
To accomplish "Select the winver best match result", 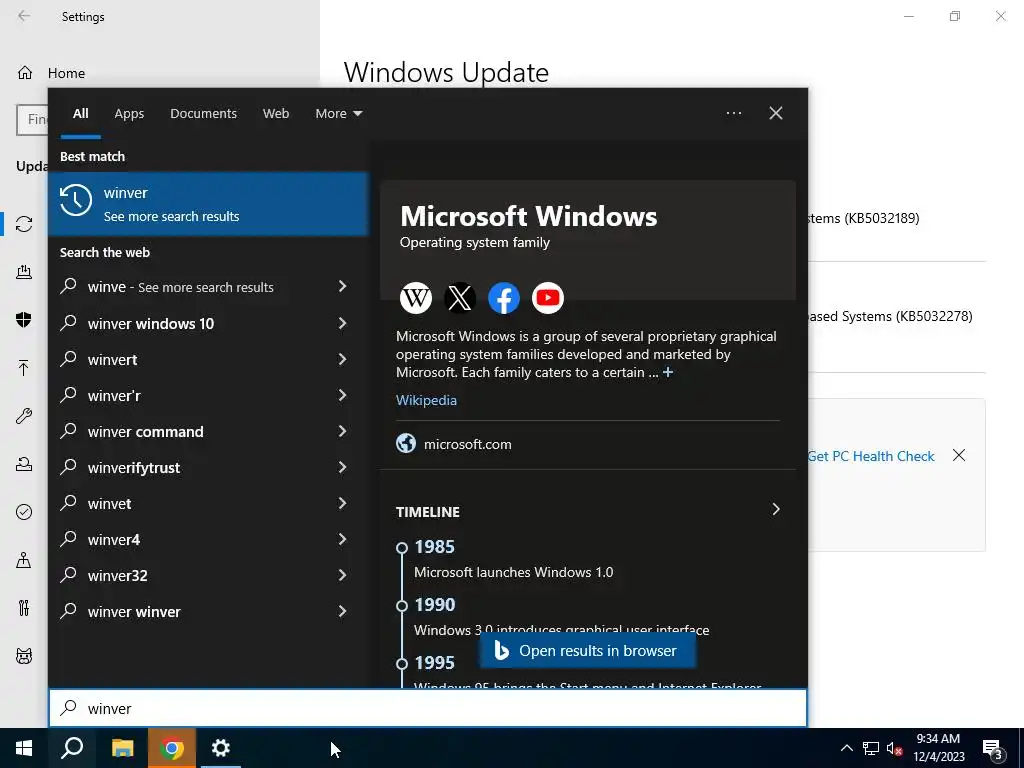I will [208, 204].
